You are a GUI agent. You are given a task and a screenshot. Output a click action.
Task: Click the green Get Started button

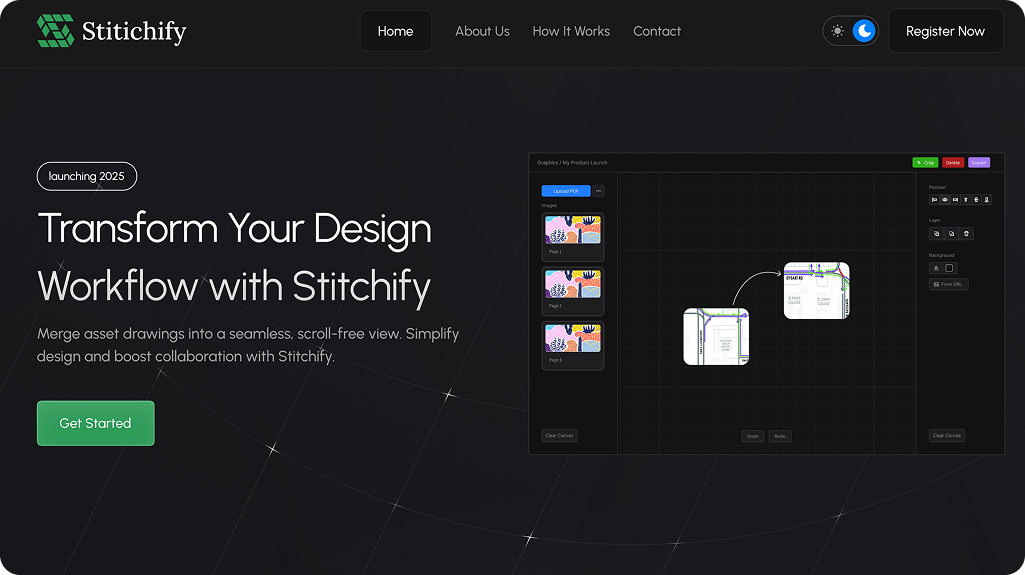(95, 423)
